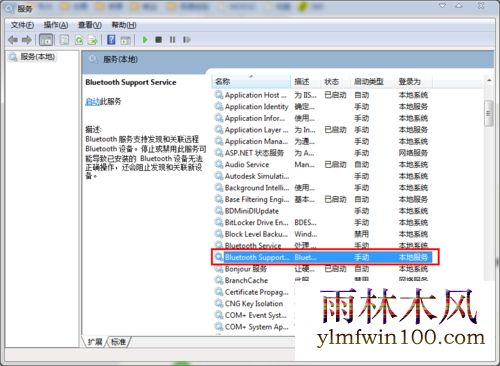Click the Man... description of Audio Service
500x366 pixels.
pos(305,164)
